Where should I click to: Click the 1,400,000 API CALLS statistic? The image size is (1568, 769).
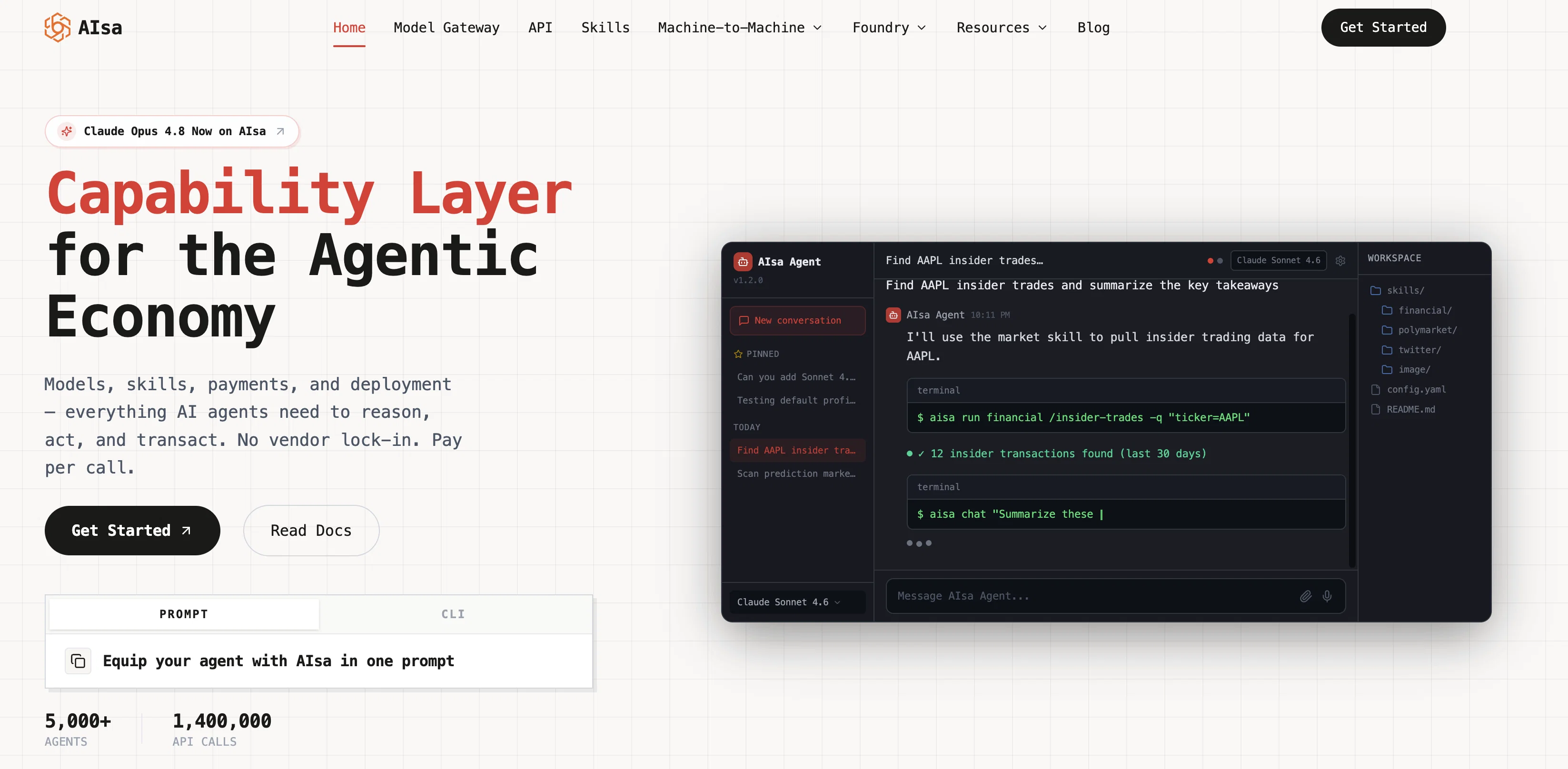(x=221, y=729)
